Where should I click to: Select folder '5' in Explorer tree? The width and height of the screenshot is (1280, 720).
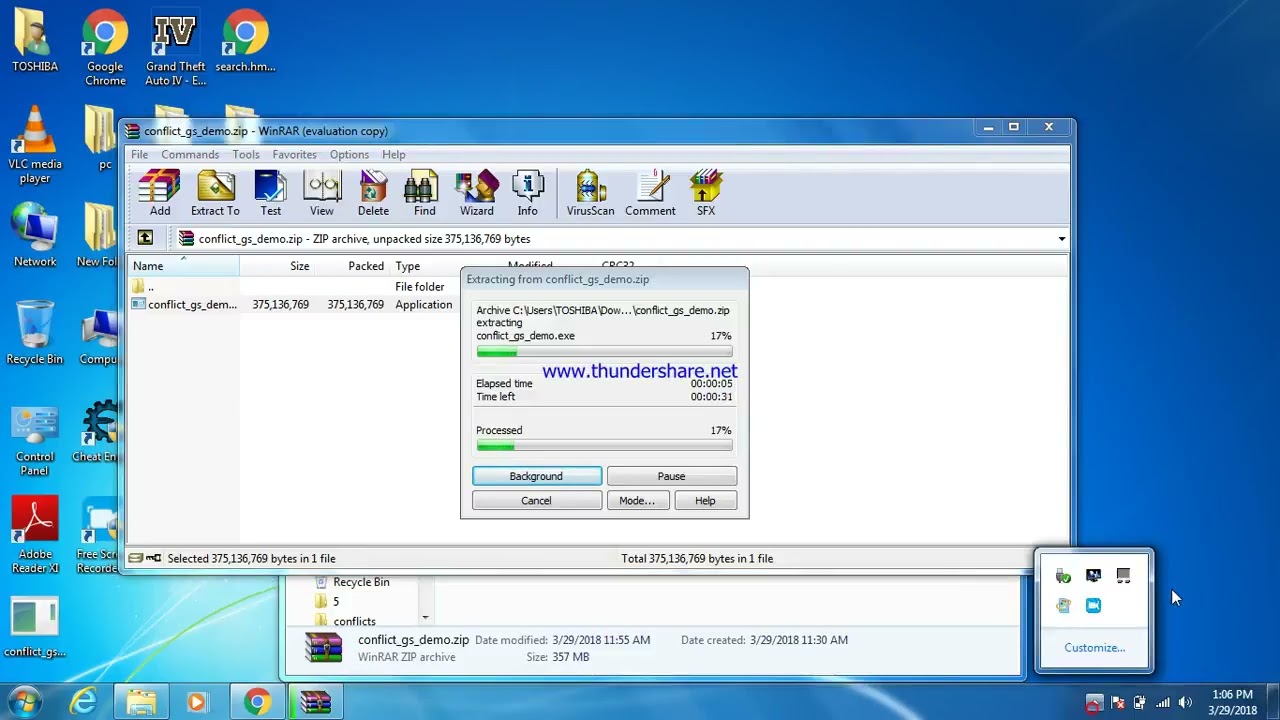coord(327,601)
